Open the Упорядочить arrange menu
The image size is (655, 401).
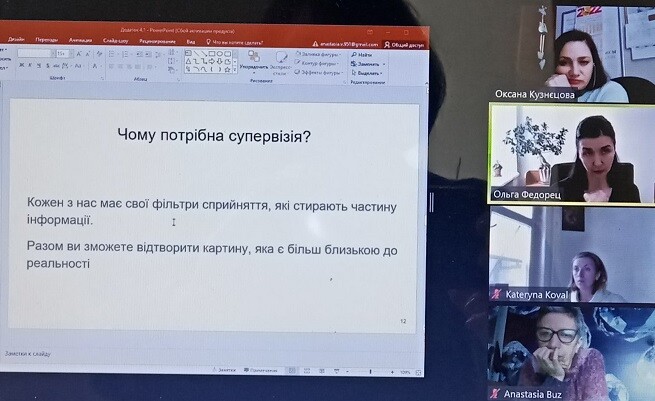click(254, 61)
